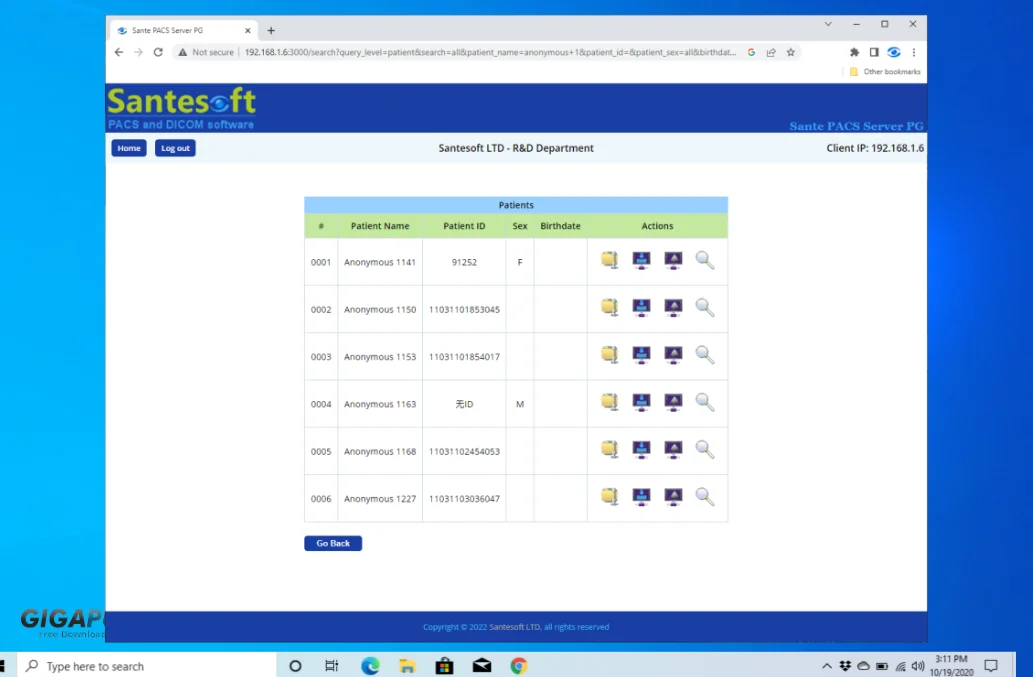
Task: Click the upload monitor icon for Anonymous 1168
Action: [x=673, y=450]
